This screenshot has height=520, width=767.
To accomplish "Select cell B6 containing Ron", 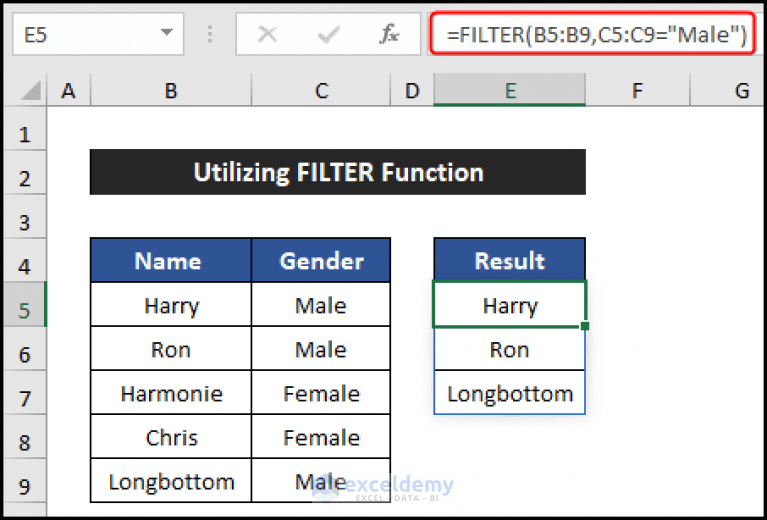I will coord(171,348).
